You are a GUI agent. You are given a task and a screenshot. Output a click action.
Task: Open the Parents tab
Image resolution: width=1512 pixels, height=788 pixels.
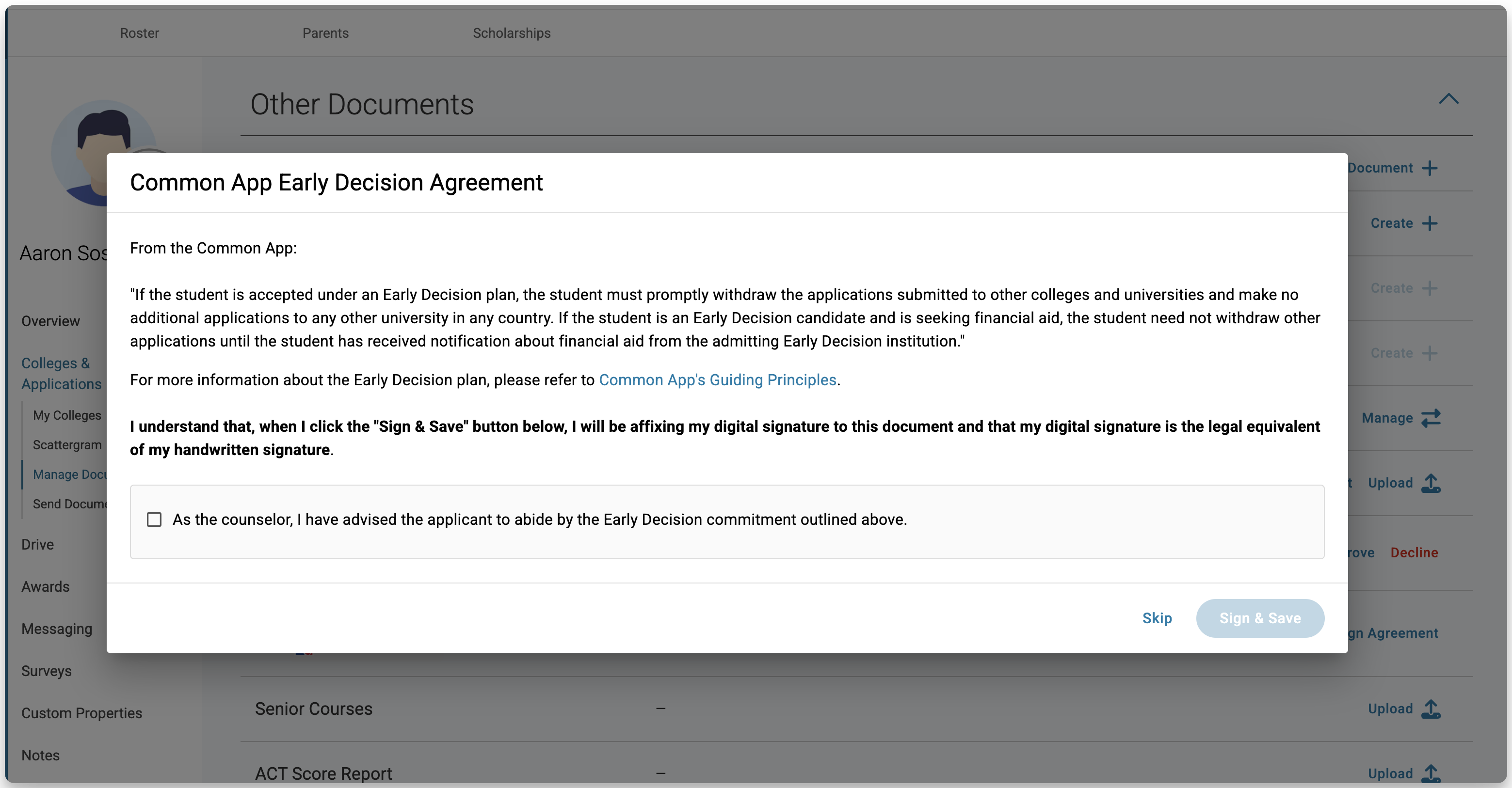pos(325,33)
